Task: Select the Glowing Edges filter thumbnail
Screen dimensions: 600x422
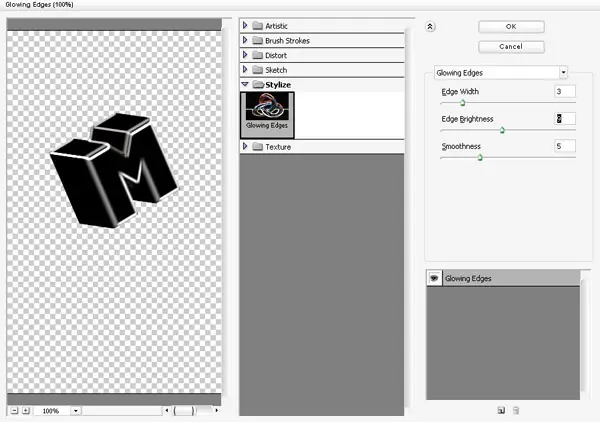Action: click(x=267, y=115)
